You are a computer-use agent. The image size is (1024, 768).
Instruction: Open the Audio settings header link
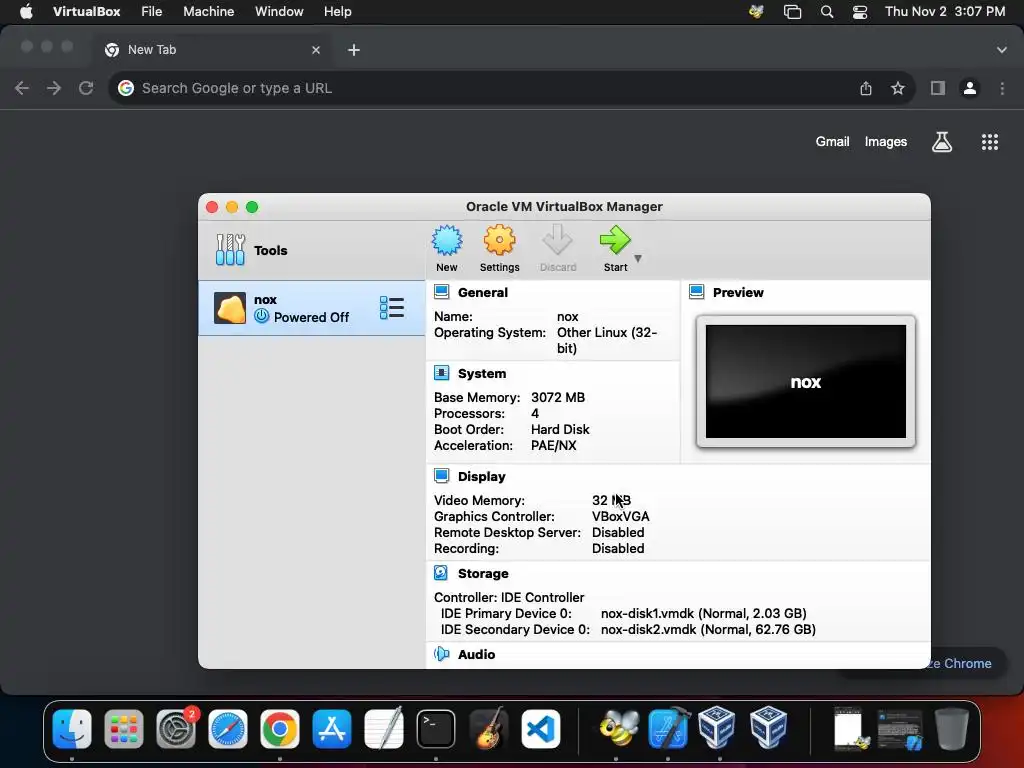(x=477, y=654)
